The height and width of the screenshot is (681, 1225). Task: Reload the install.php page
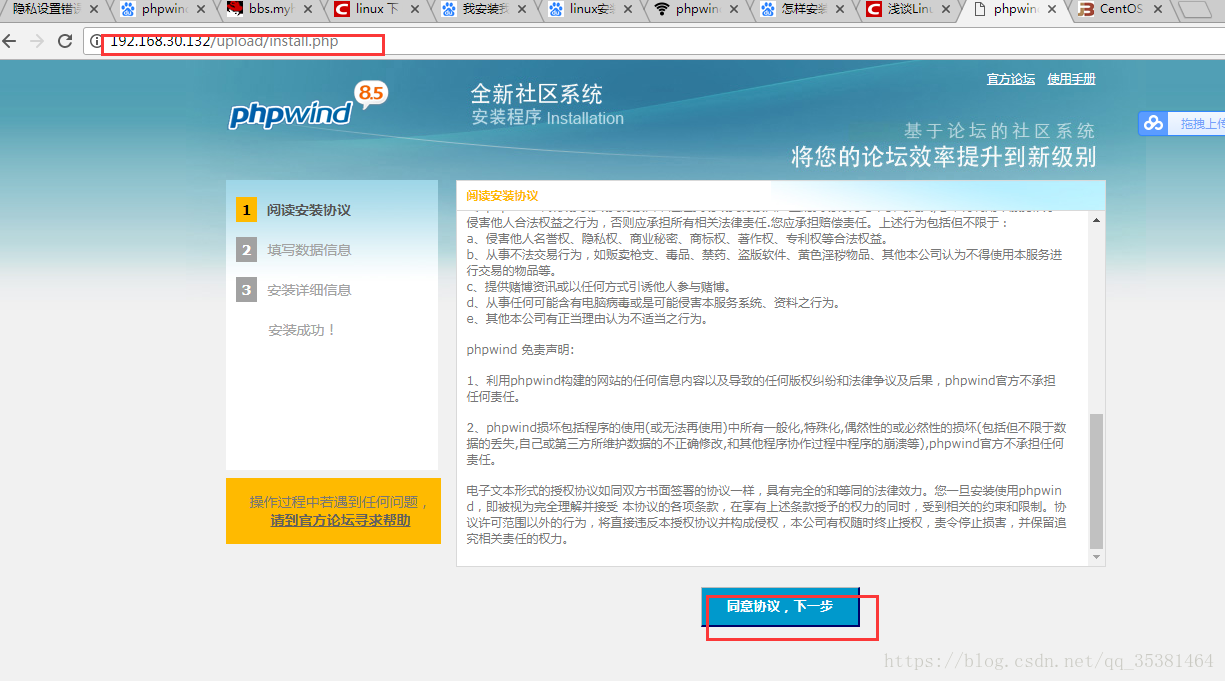(65, 42)
